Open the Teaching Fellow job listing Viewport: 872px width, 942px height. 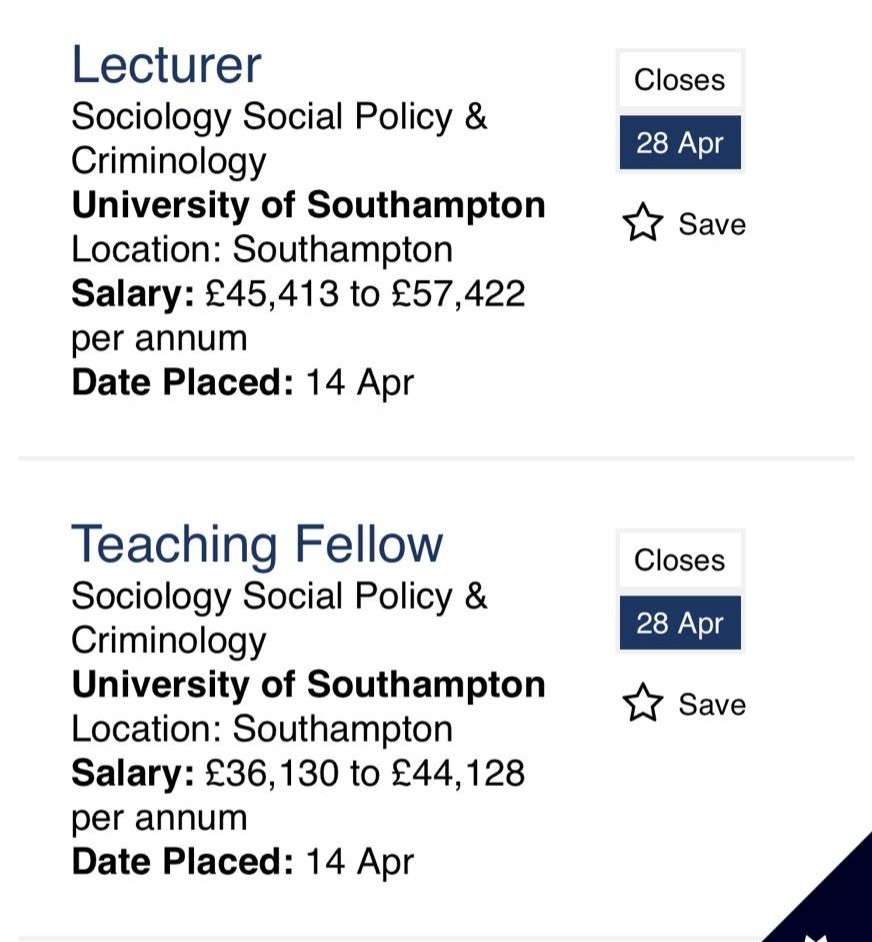coord(256,545)
